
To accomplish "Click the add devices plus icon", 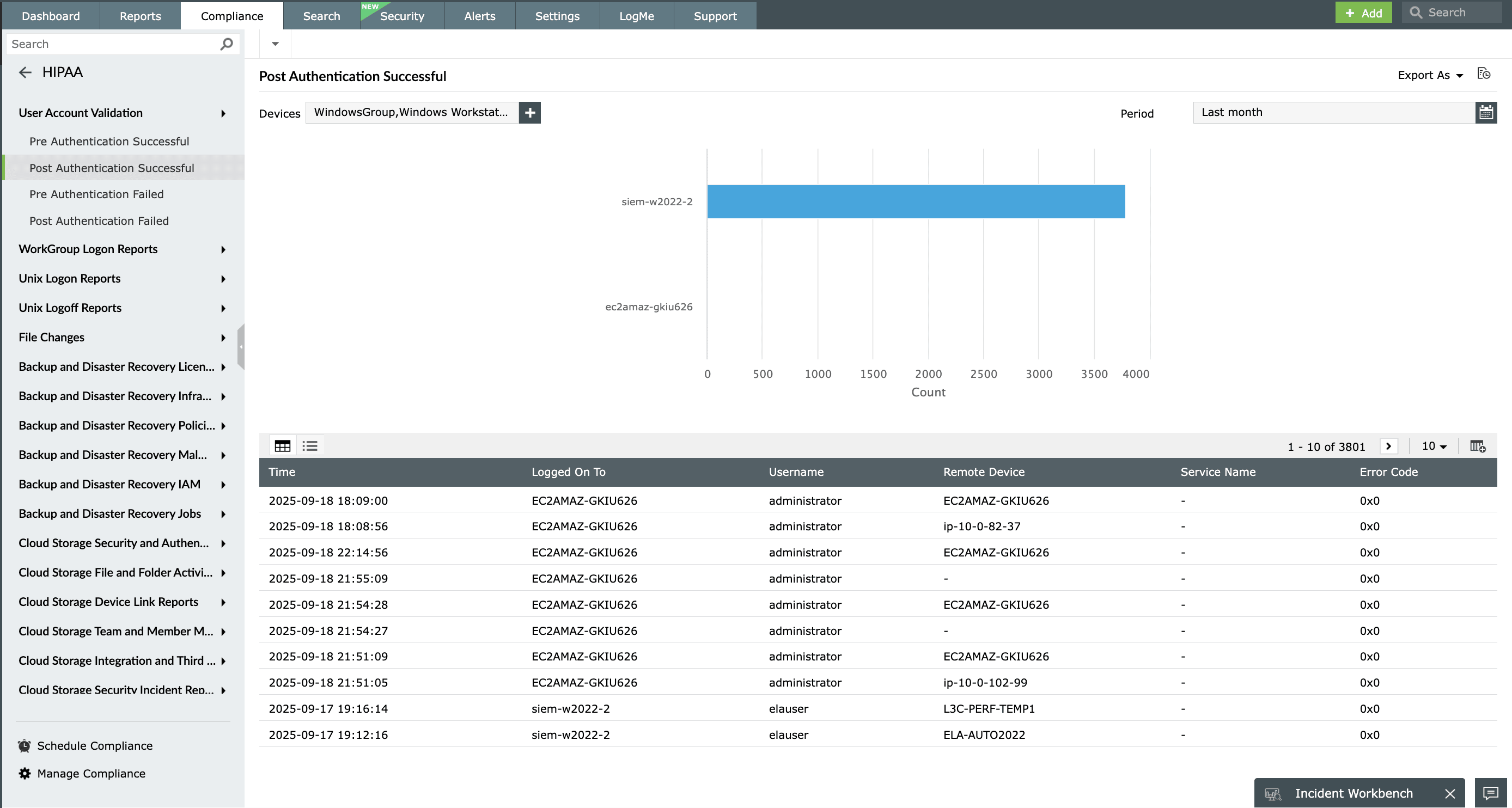I will click(529, 113).
